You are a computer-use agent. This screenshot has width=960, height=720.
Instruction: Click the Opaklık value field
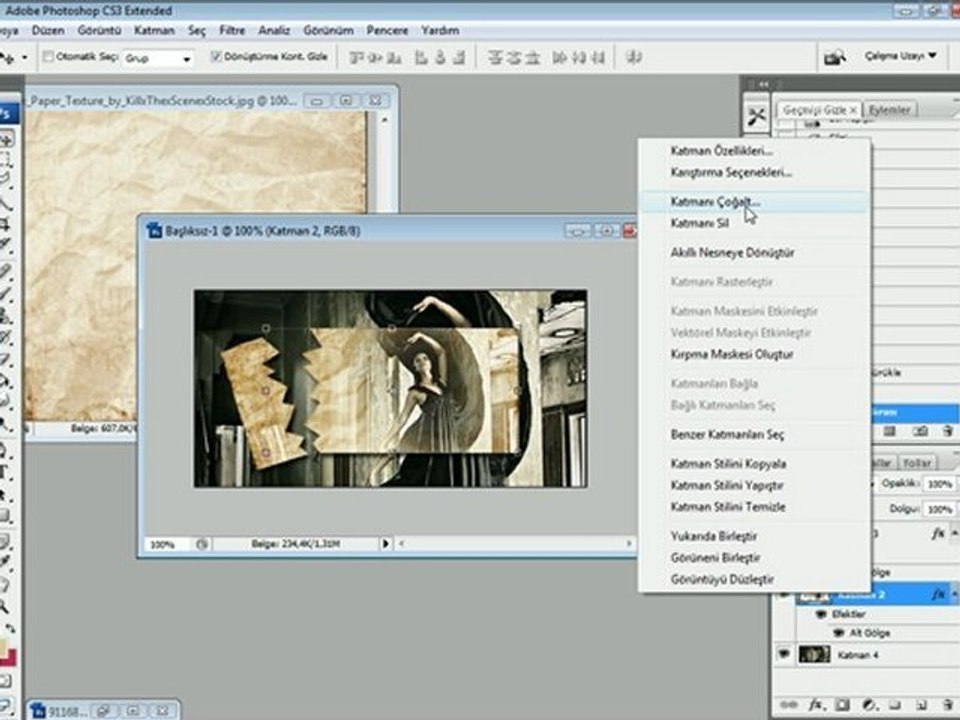click(940, 484)
